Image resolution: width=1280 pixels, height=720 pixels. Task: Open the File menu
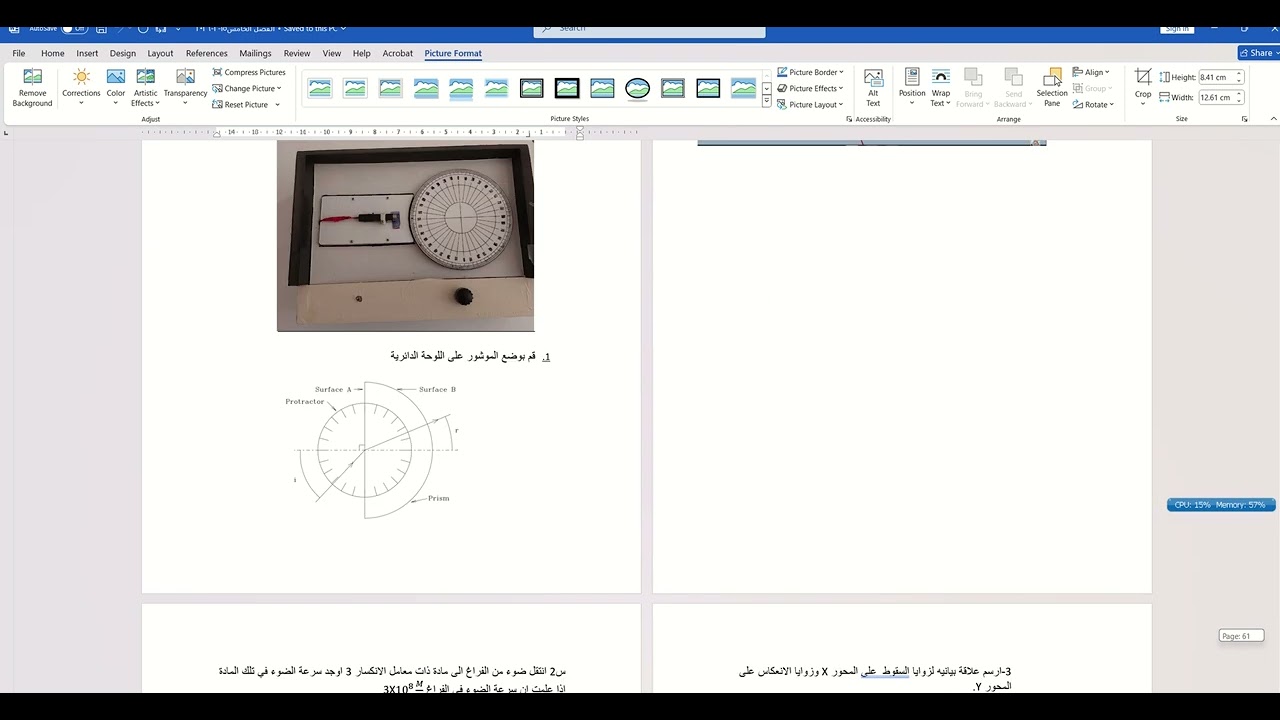click(19, 53)
